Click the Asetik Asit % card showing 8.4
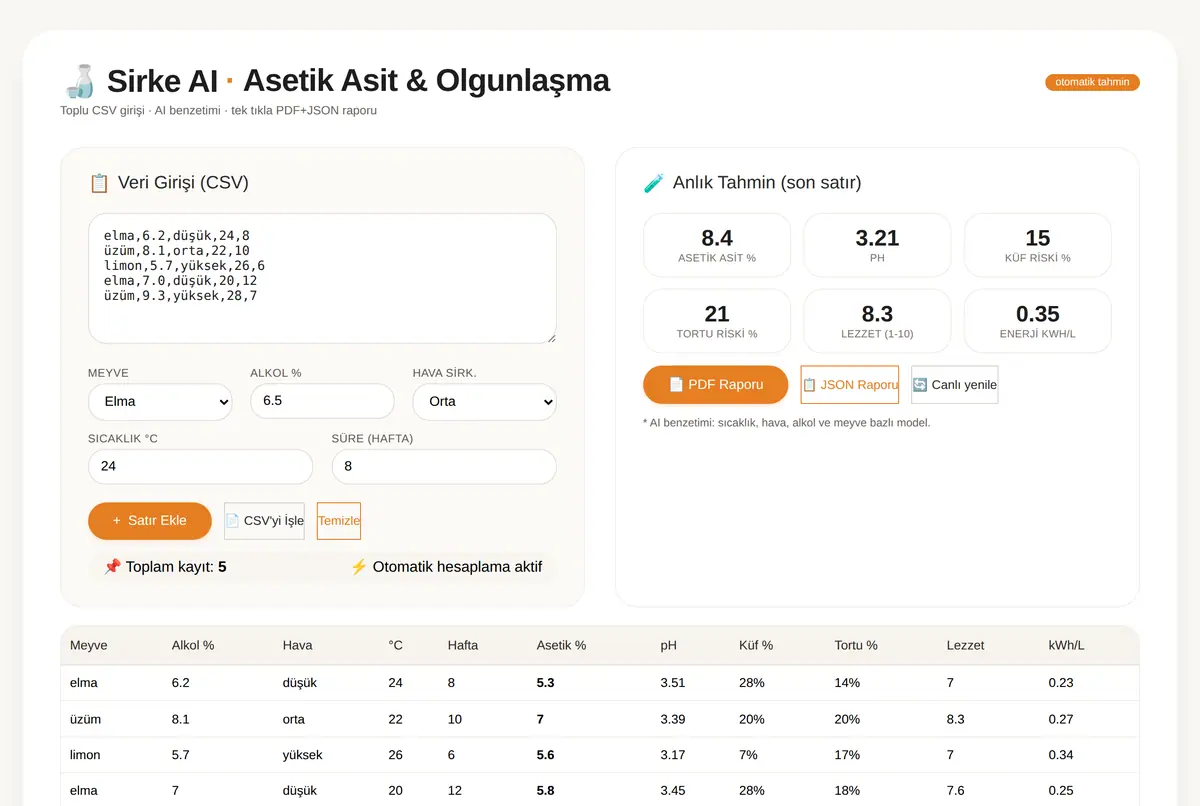Image resolution: width=1200 pixels, height=806 pixels. tap(717, 245)
